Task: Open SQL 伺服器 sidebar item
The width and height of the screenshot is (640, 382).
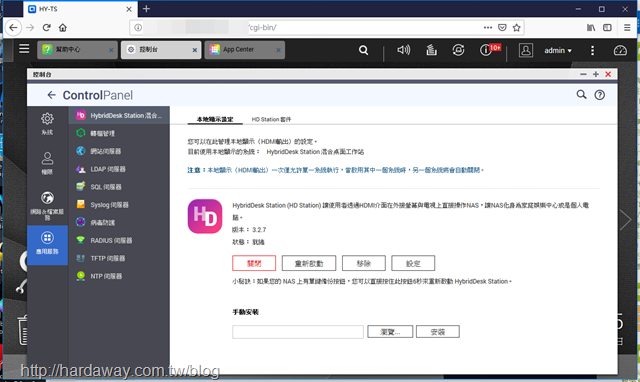Action: [x=119, y=187]
